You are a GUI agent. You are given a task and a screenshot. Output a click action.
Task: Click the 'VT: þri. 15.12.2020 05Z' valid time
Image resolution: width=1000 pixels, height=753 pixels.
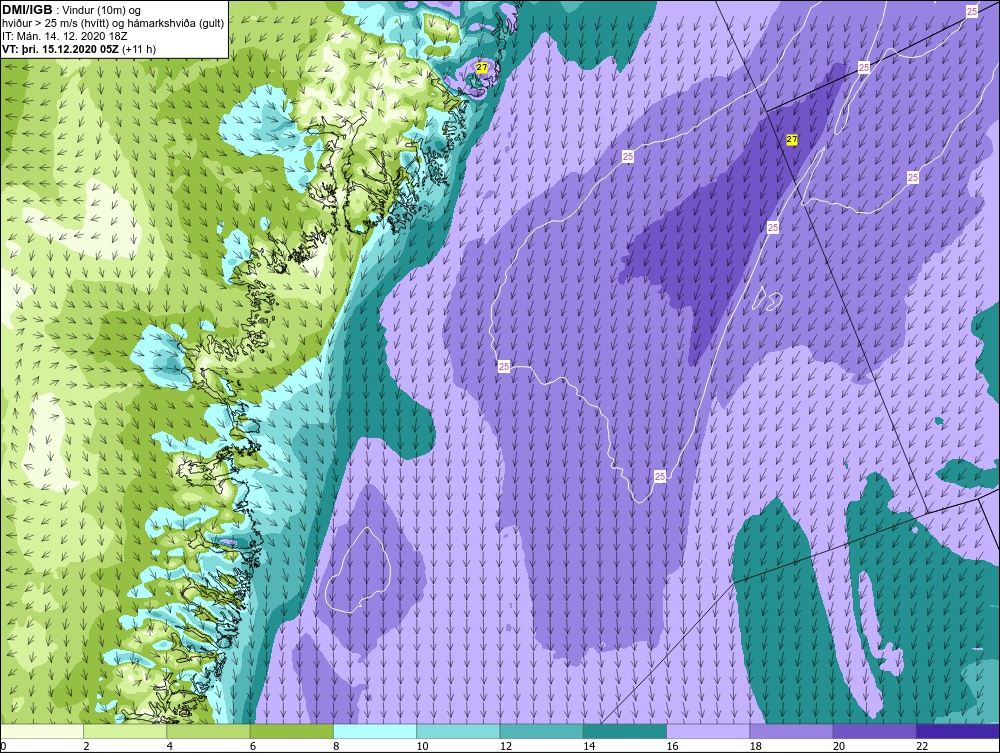point(61,49)
